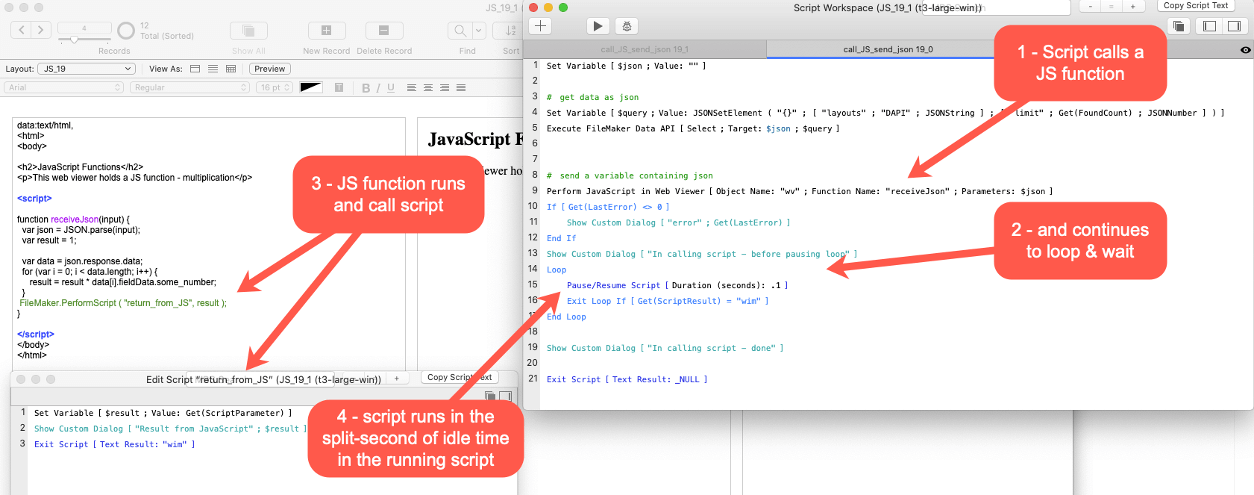Toggle the steps pane in Script Workspace
This screenshot has width=1254, height=495.
(x=1236, y=26)
